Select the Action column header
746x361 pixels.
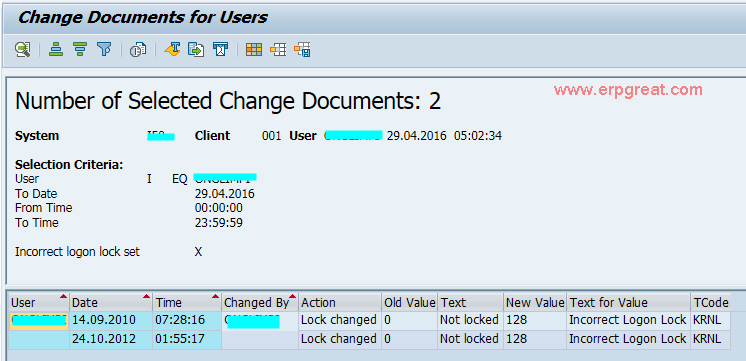point(340,302)
